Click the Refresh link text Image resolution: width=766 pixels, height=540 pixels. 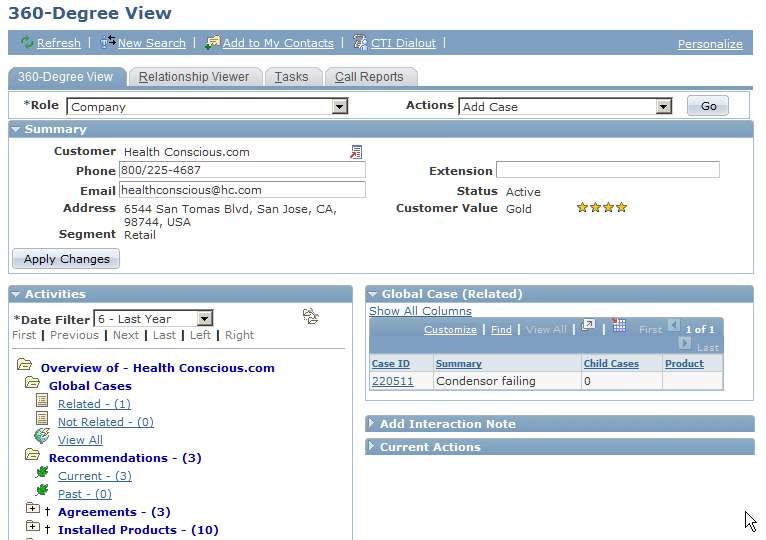pos(59,43)
